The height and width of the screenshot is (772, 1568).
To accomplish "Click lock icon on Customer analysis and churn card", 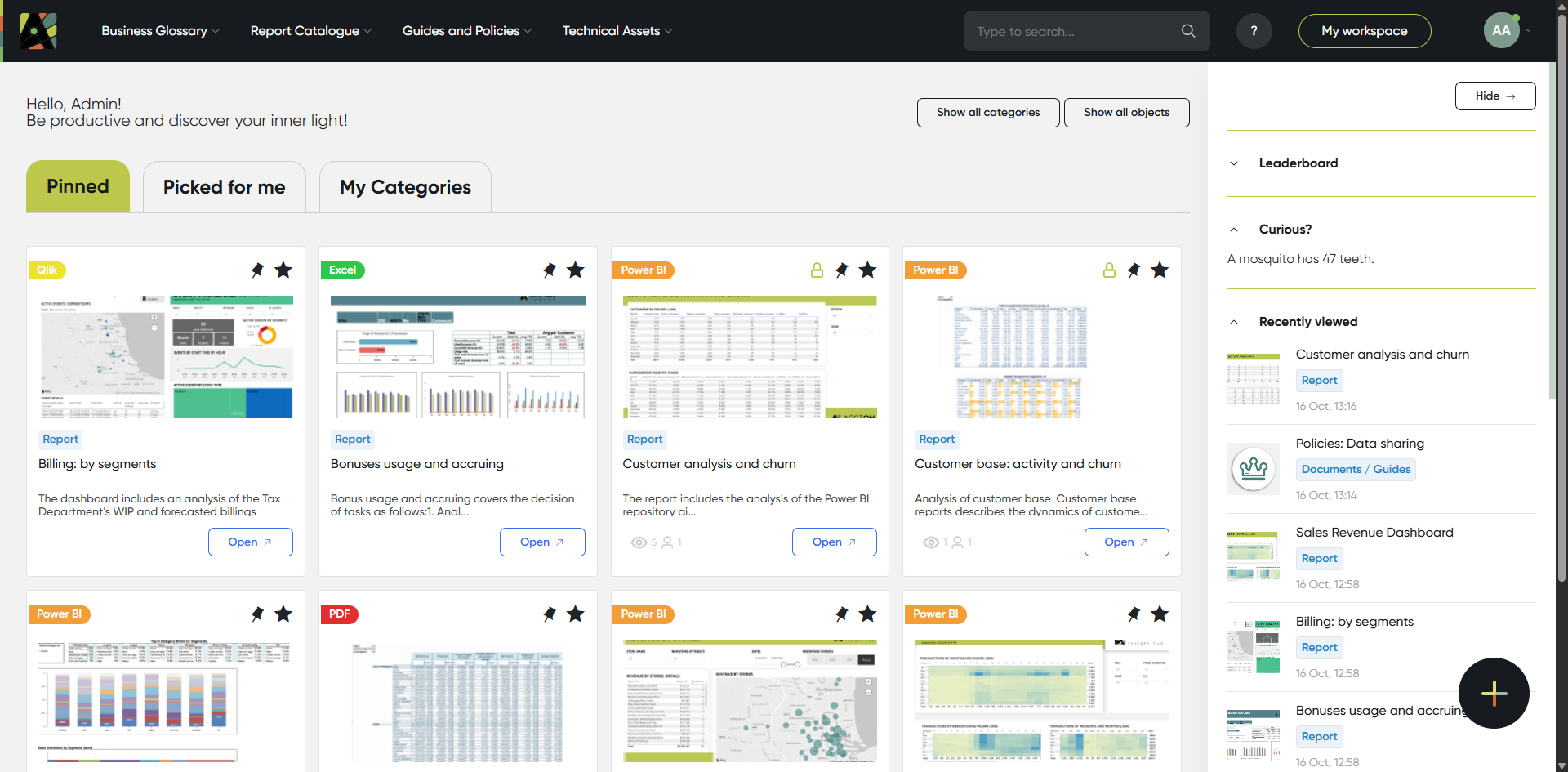I will click(817, 270).
